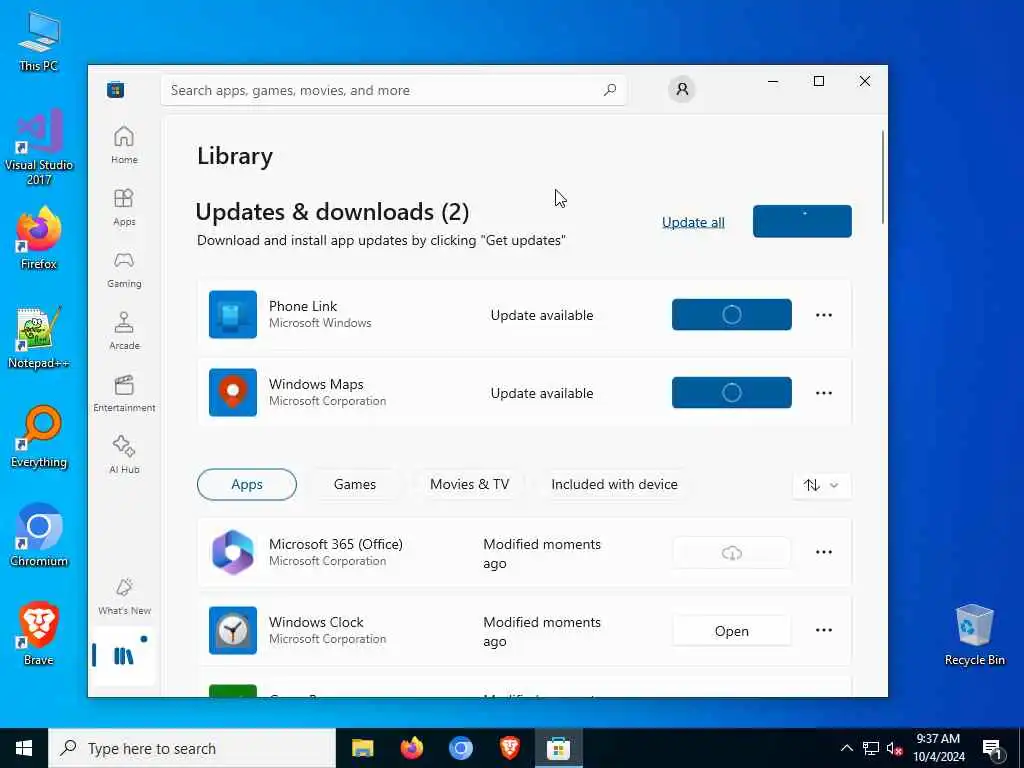This screenshot has height=768, width=1024.
Task: Open the notification center icon
Action: 992,749
